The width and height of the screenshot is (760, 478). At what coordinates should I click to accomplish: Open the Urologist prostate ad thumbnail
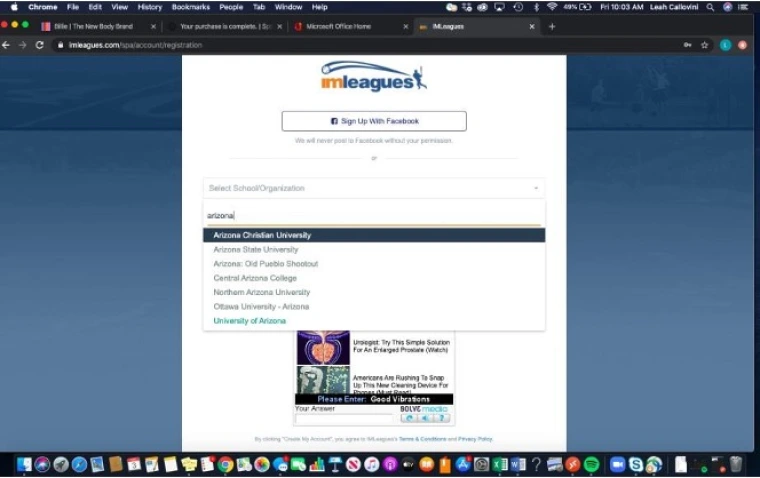323,347
